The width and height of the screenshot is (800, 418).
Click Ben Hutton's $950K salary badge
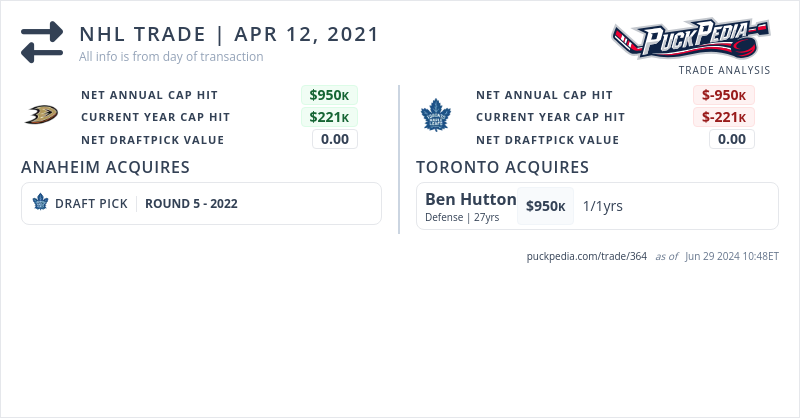546,206
